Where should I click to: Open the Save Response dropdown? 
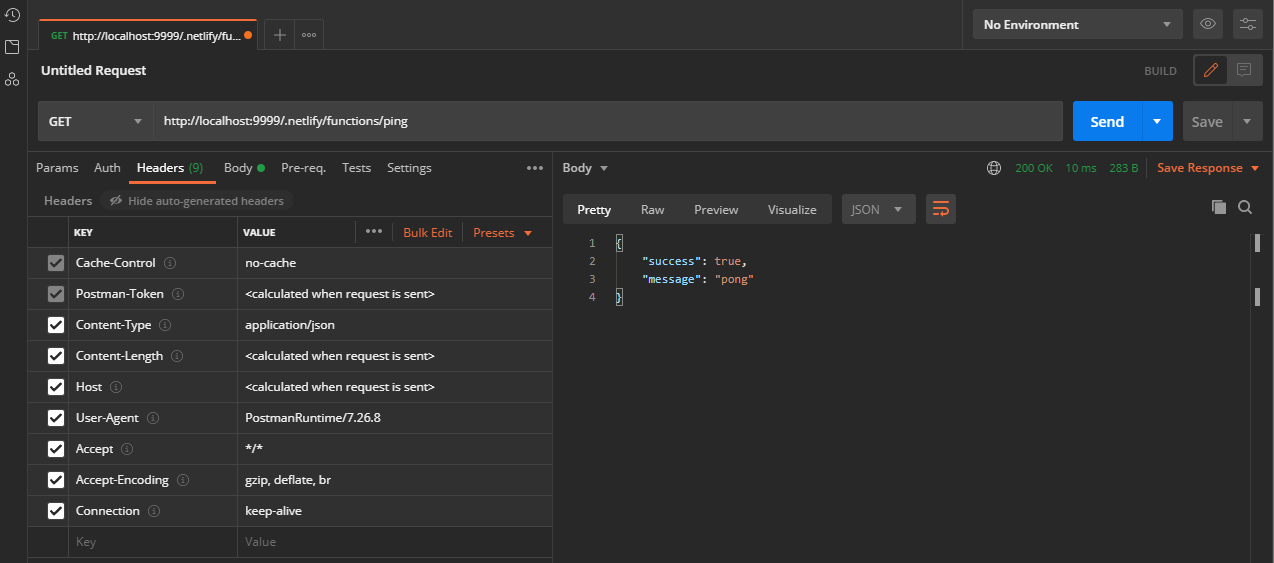[x=1208, y=168]
